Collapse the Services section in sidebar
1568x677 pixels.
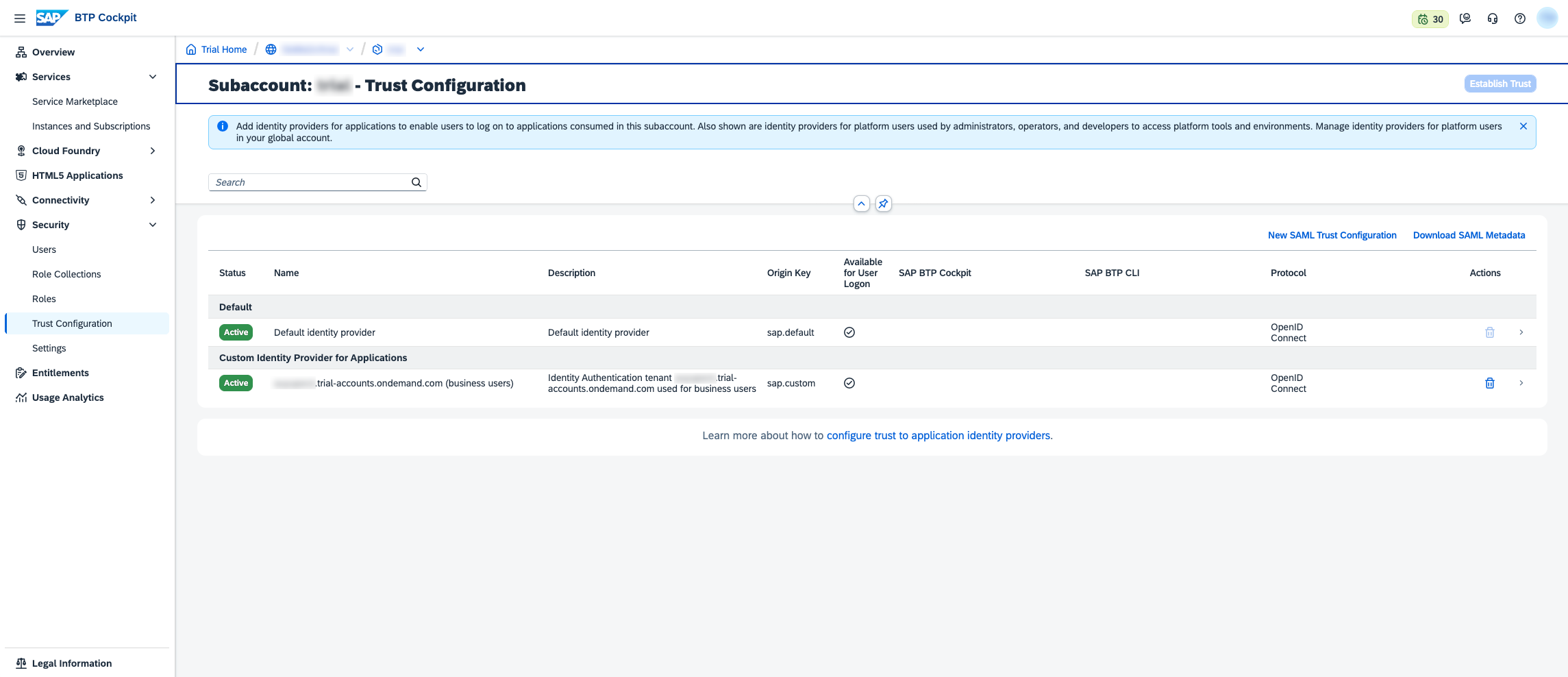pos(153,77)
